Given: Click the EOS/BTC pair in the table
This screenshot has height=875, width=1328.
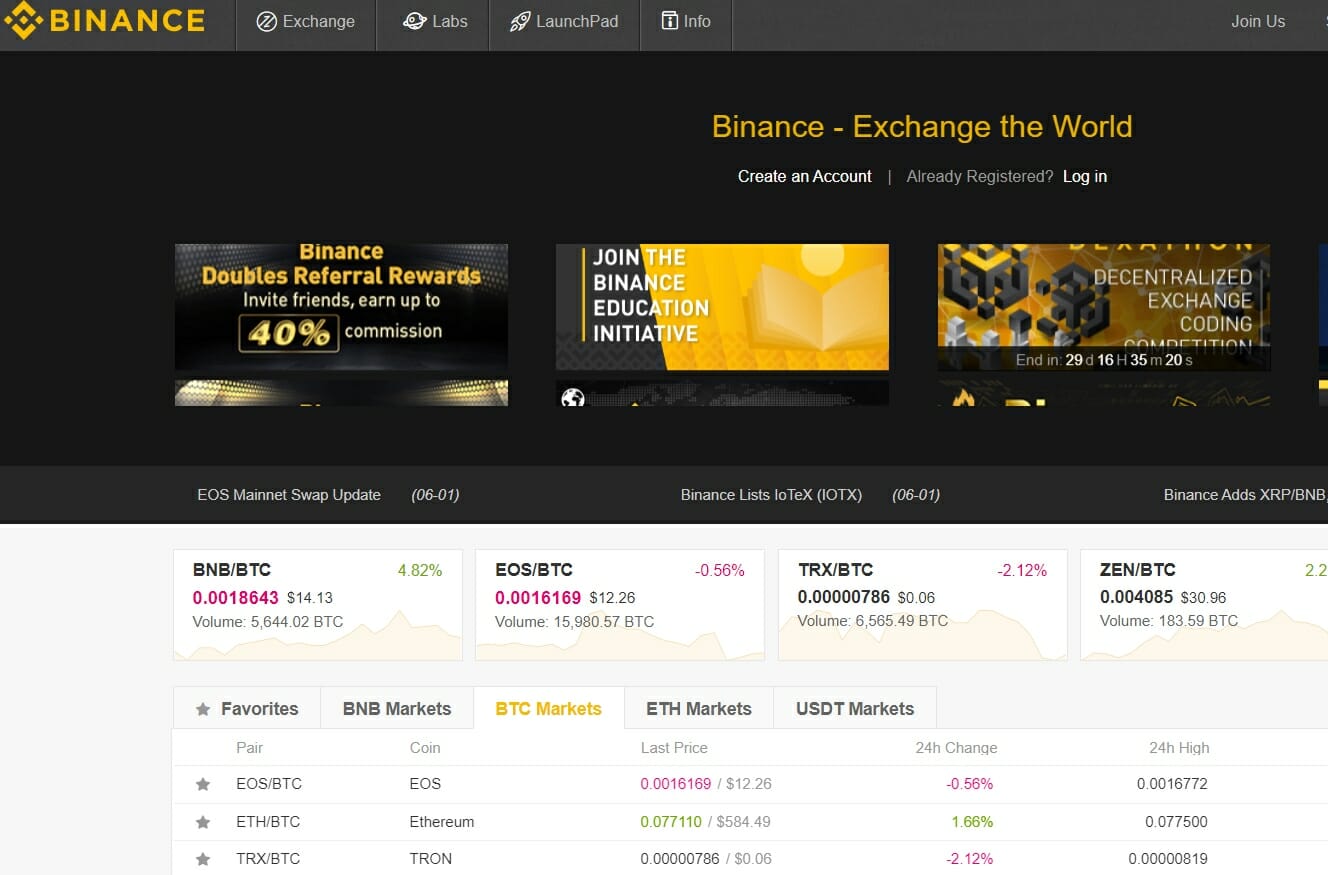Looking at the screenshot, I should (x=269, y=784).
